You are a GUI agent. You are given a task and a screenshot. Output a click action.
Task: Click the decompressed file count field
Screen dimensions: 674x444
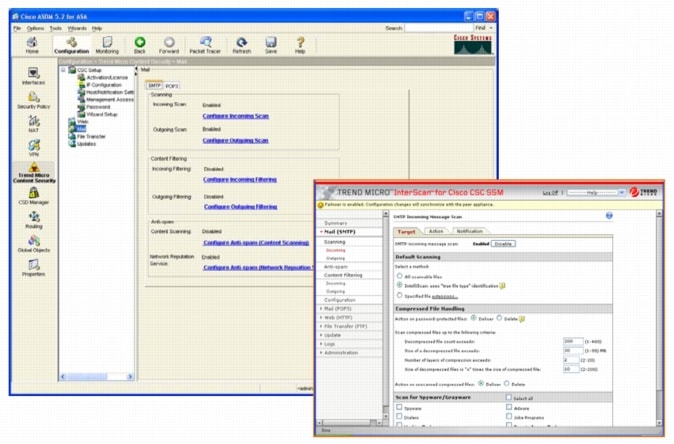pos(573,341)
